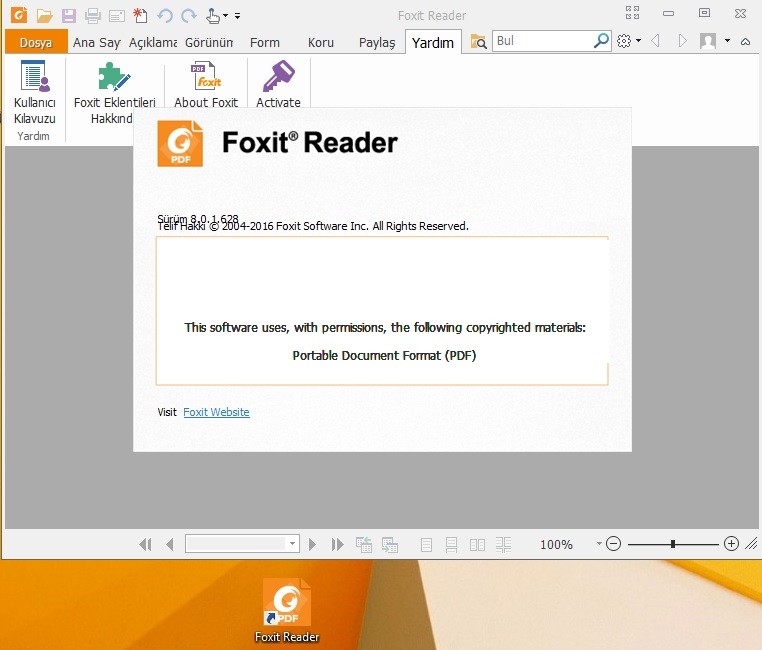Click the next view icon in status bar

[390, 545]
